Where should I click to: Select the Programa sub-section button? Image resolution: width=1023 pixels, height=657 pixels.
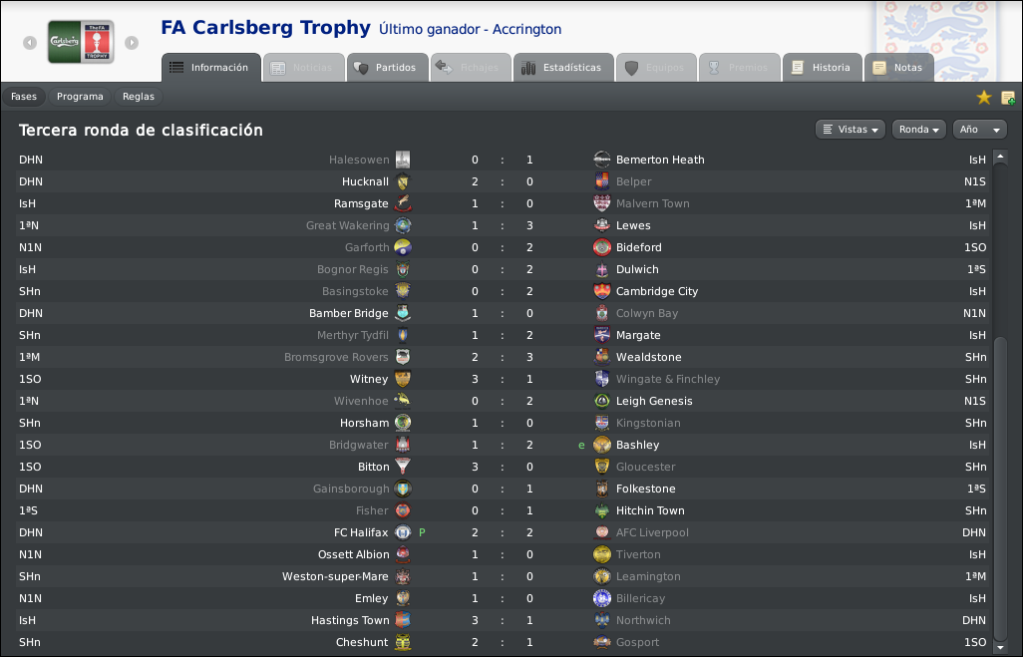[80, 97]
